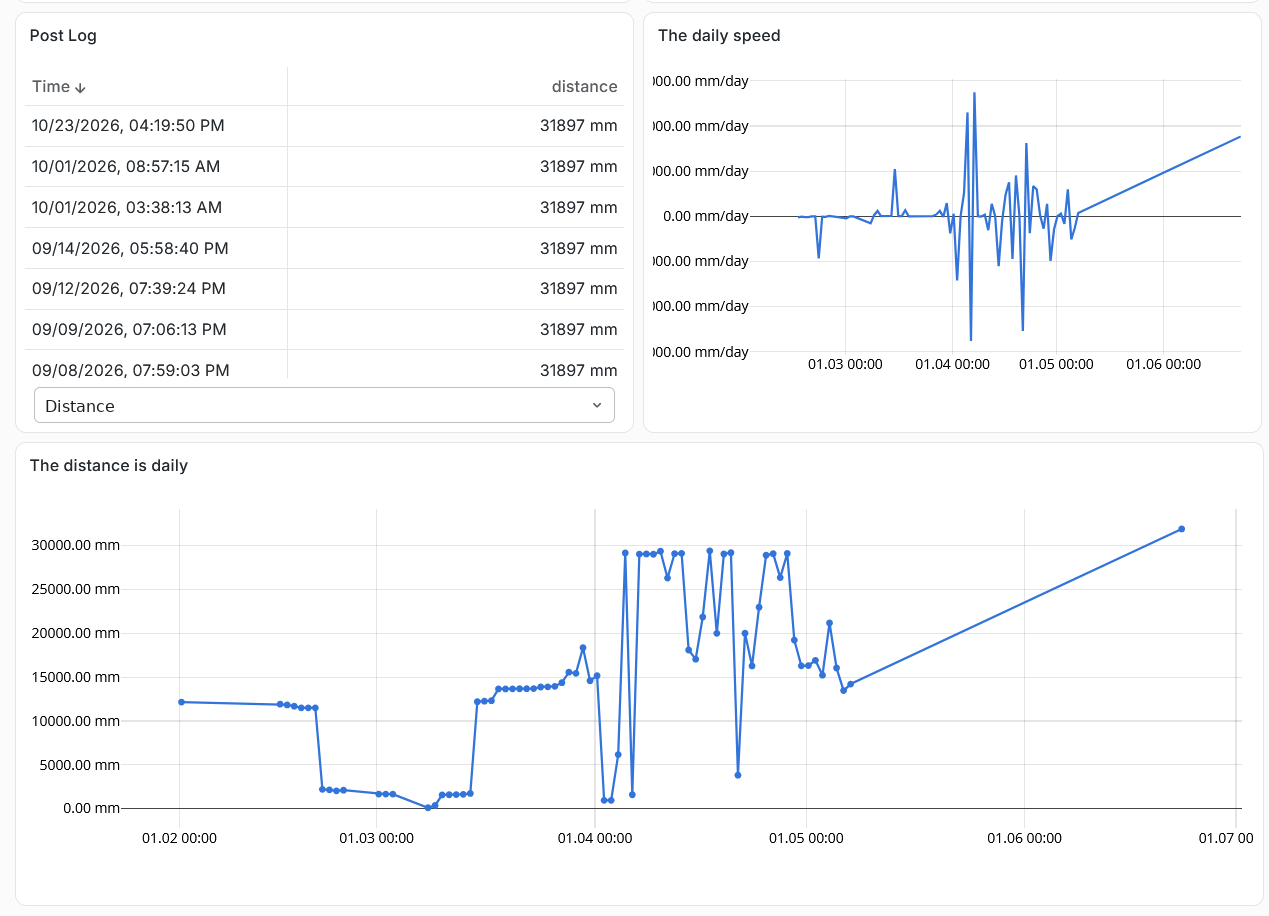Click the 5000.00 mm axis label

pos(81,764)
